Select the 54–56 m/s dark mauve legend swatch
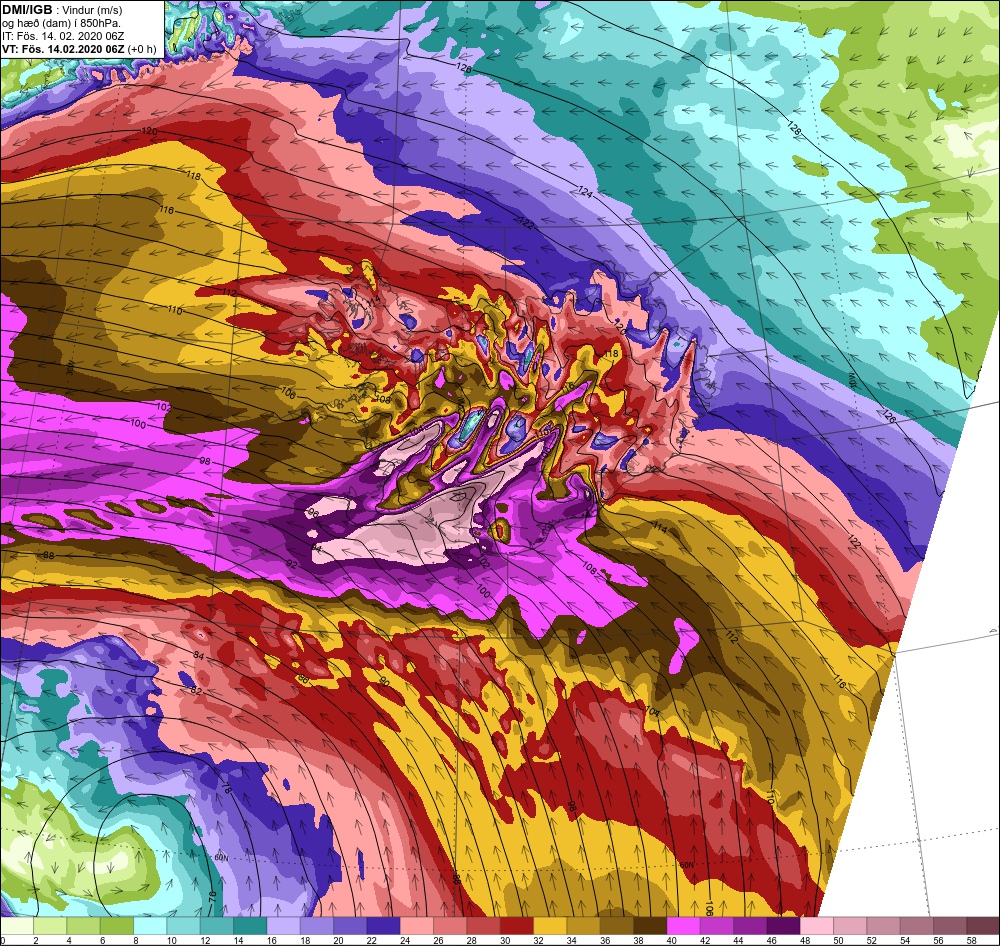Screen dimensions: 1000x946 click(916, 926)
